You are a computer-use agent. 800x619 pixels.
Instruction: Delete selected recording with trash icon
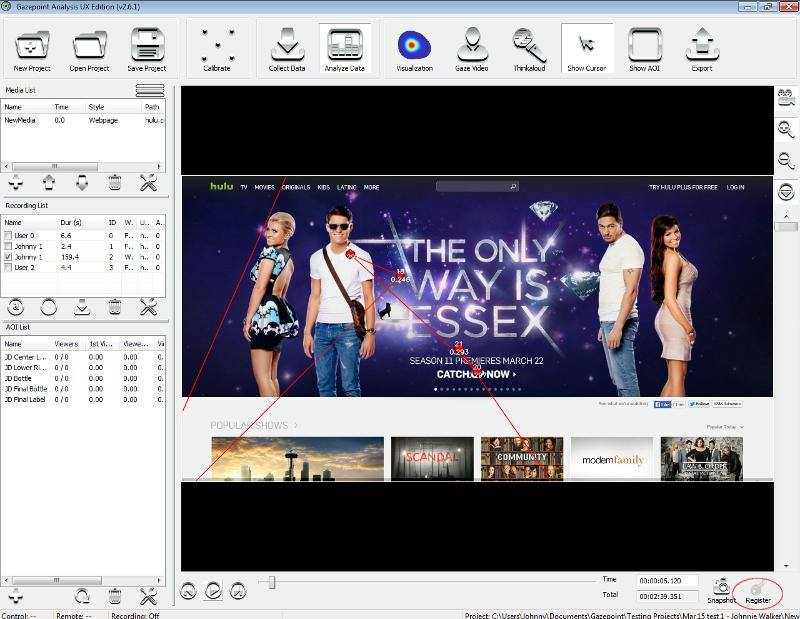pos(115,307)
